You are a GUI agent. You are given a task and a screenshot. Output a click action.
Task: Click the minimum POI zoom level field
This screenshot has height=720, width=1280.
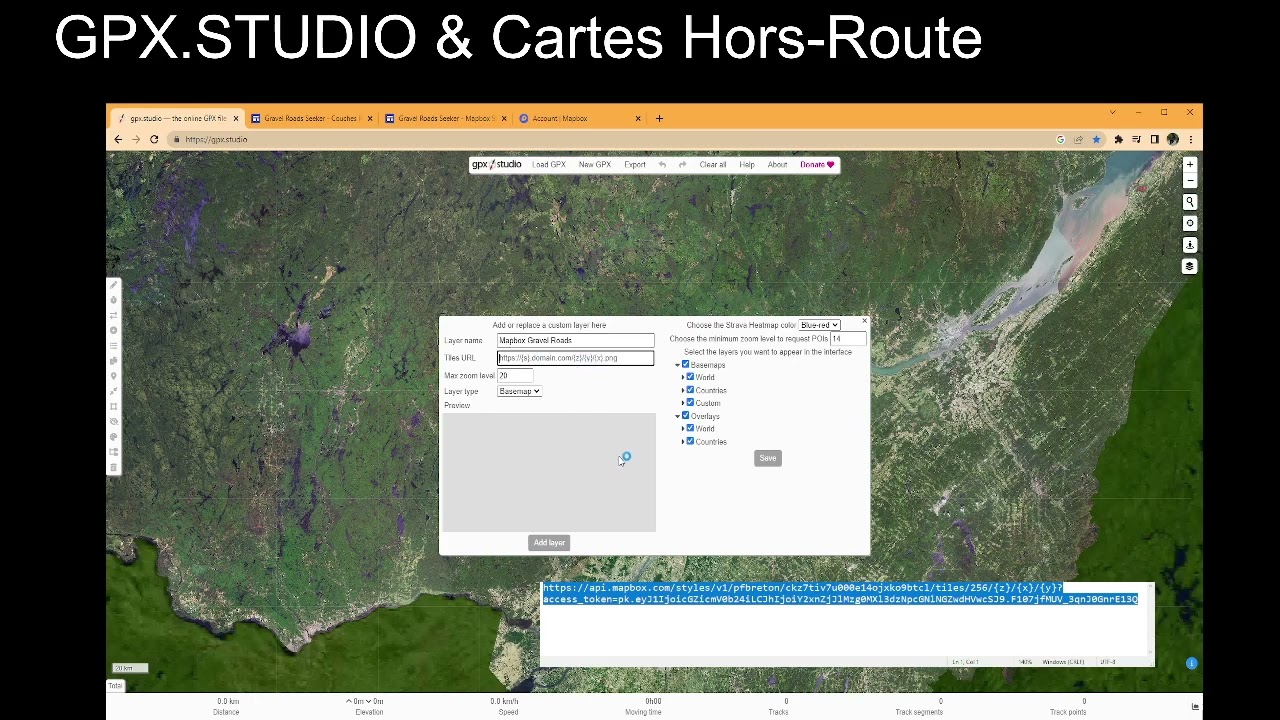click(849, 339)
